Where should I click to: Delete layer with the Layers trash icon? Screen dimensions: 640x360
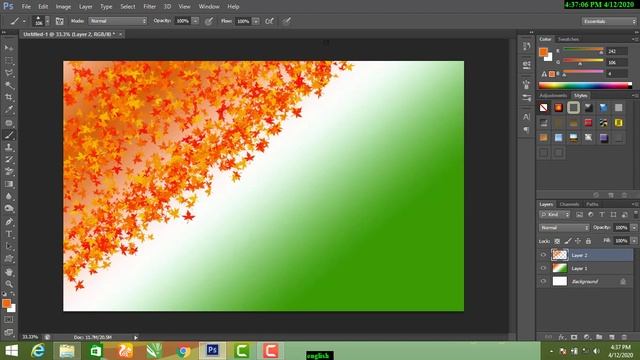point(624,337)
